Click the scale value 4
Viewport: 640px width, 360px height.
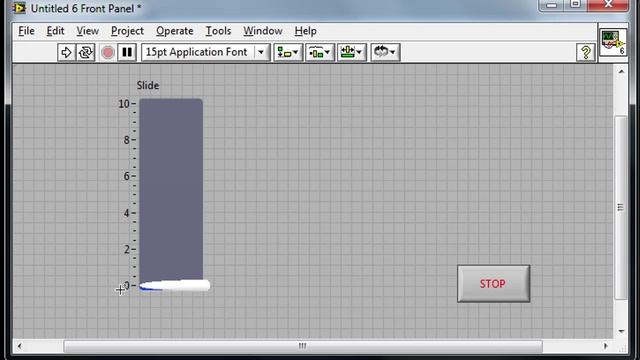(x=127, y=213)
